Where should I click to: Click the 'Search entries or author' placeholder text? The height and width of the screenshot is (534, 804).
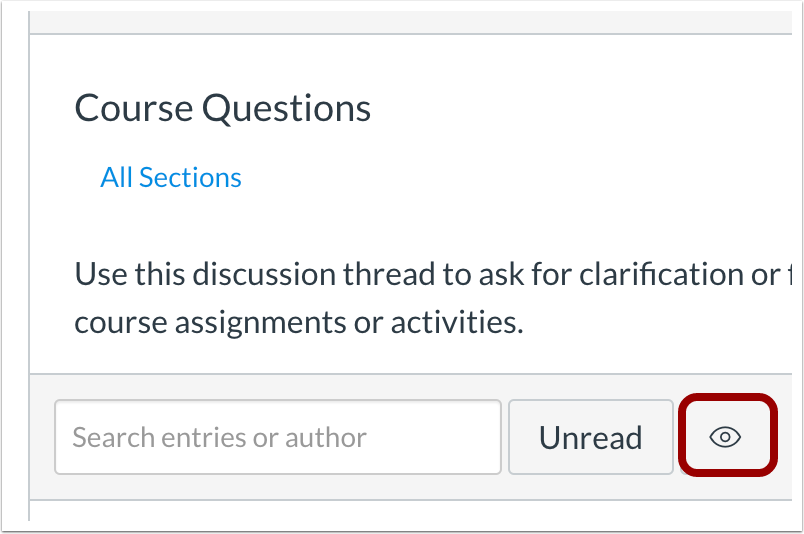pyautogui.click(x=219, y=438)
